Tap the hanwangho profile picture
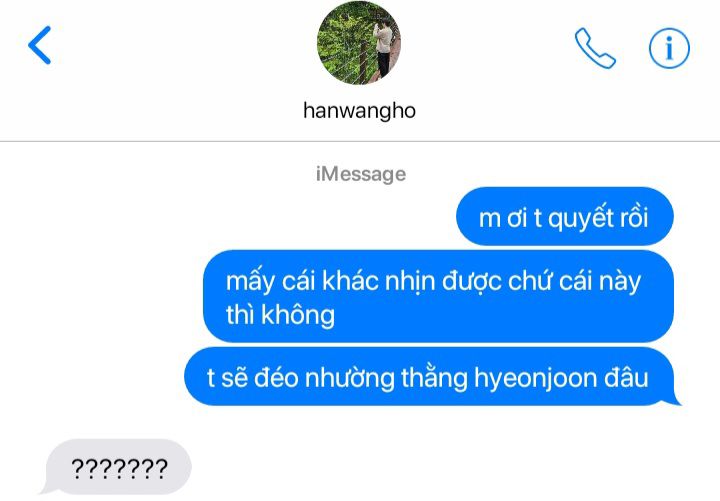 coord(359,43)
